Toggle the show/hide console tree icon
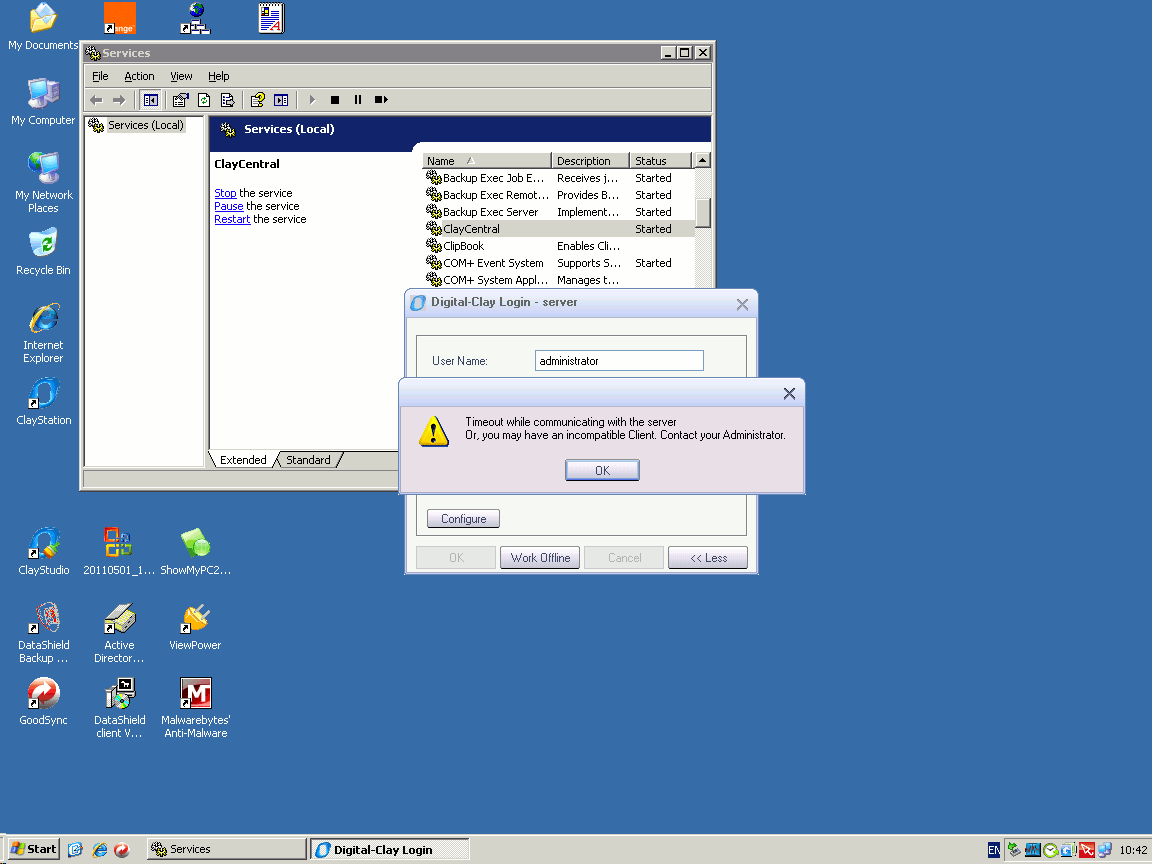The width and height of the screenshot is (1152, 864). [x=151, y=100]
